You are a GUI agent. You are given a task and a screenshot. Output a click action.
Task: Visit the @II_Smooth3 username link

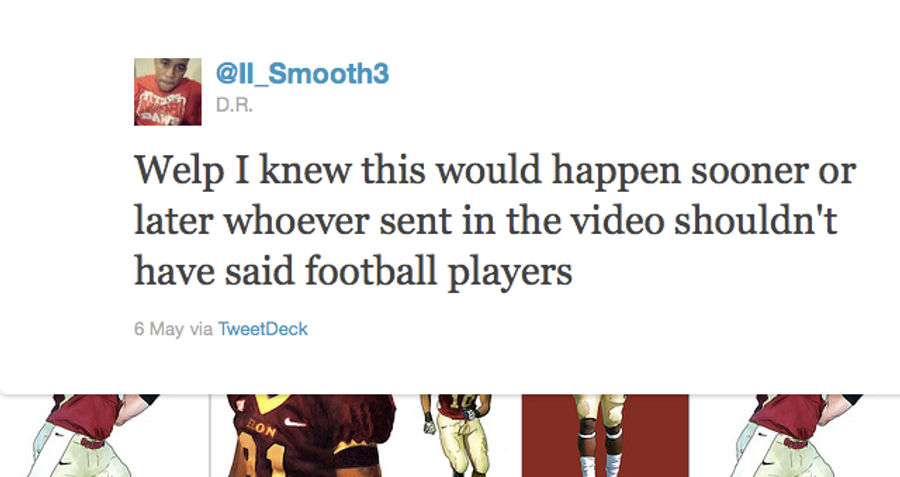302,73
